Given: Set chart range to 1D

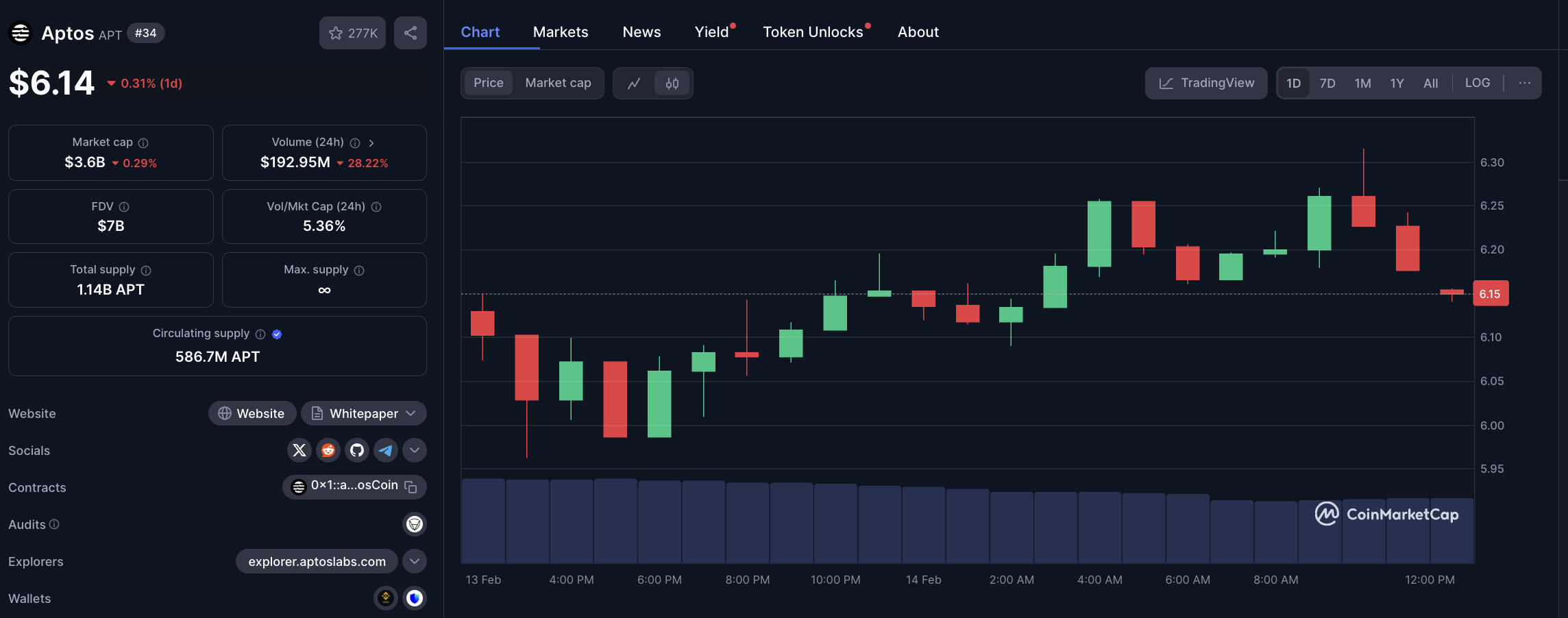Looking at the screenshot, I should (1293, 83).
